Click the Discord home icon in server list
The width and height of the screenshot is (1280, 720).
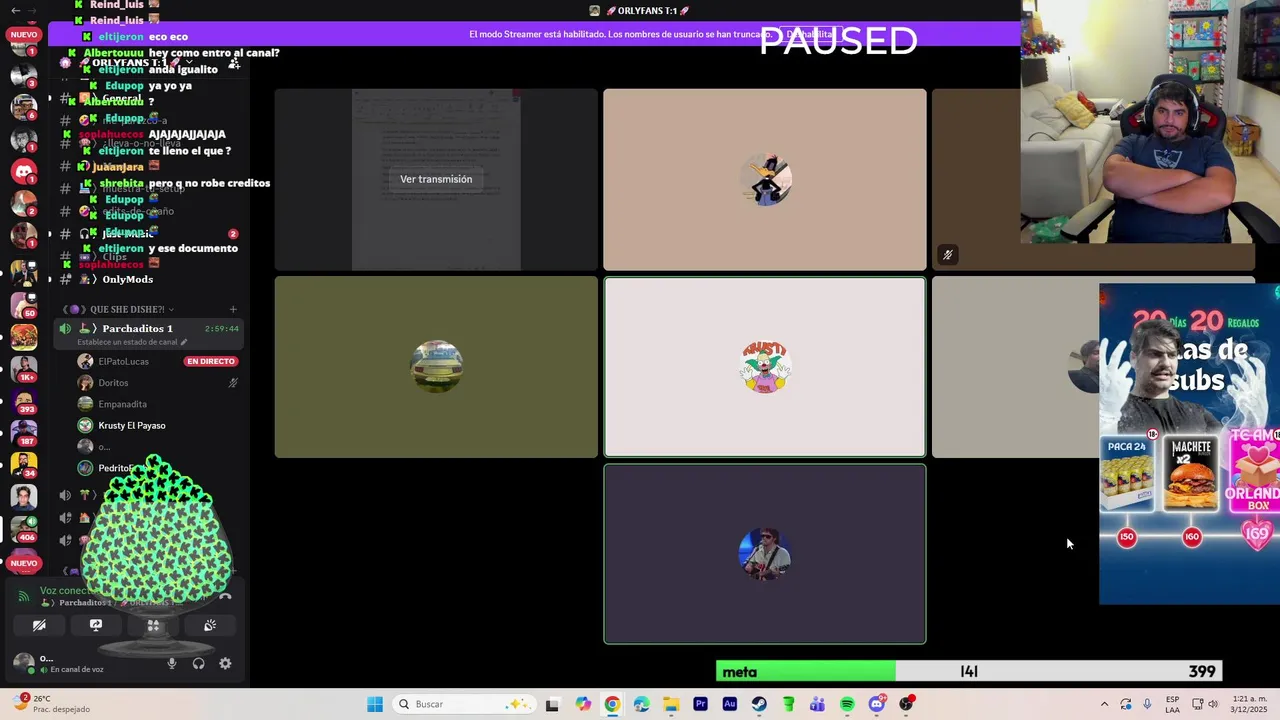24,171
